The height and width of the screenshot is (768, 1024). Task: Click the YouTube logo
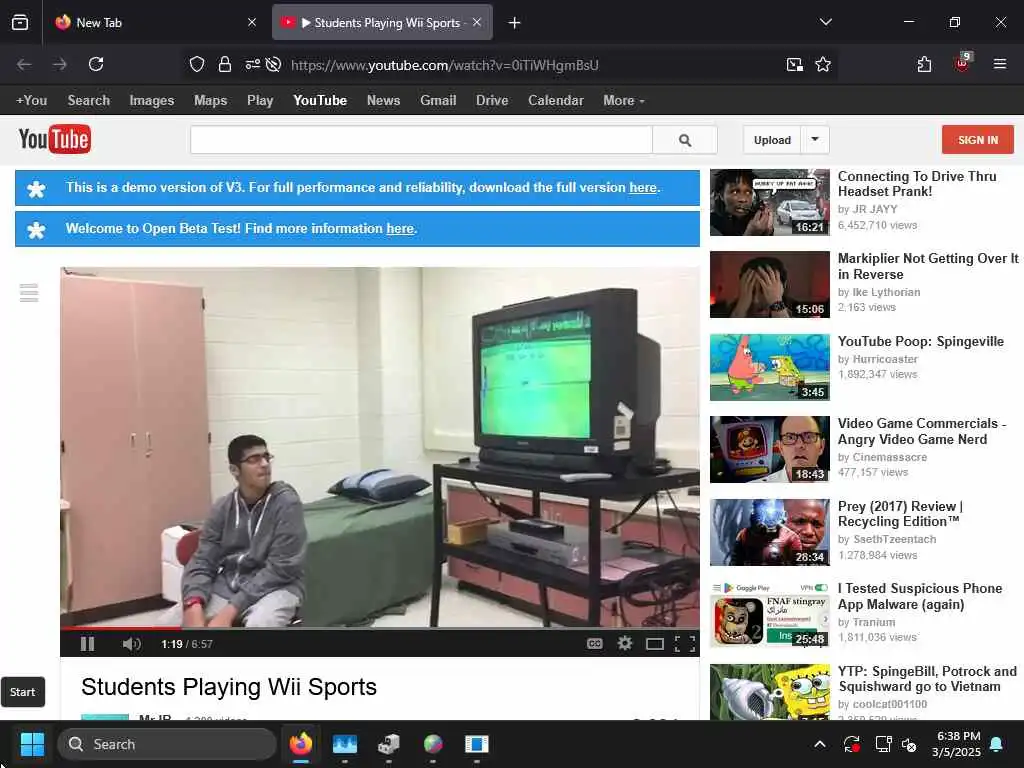(x=55, y=139)
